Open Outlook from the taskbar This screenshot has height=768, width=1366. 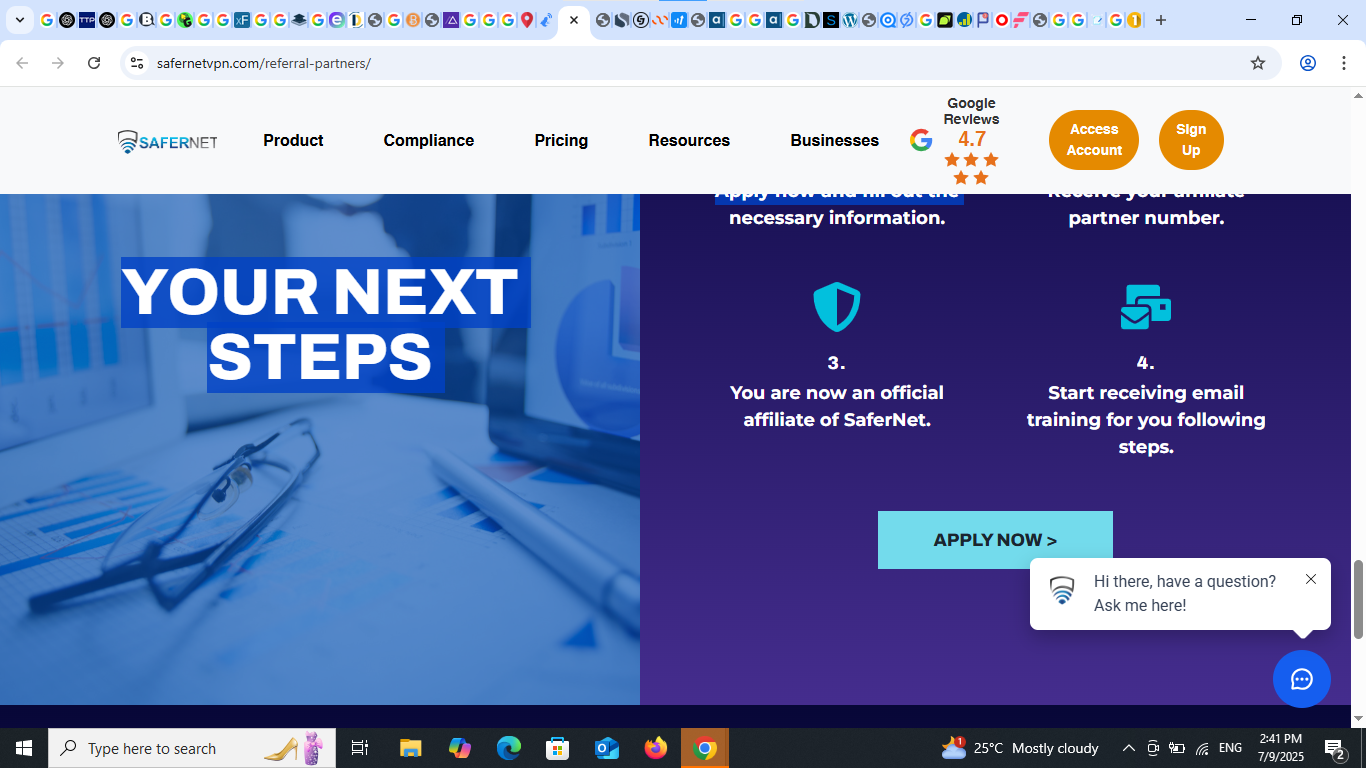[x=607, y=748]
